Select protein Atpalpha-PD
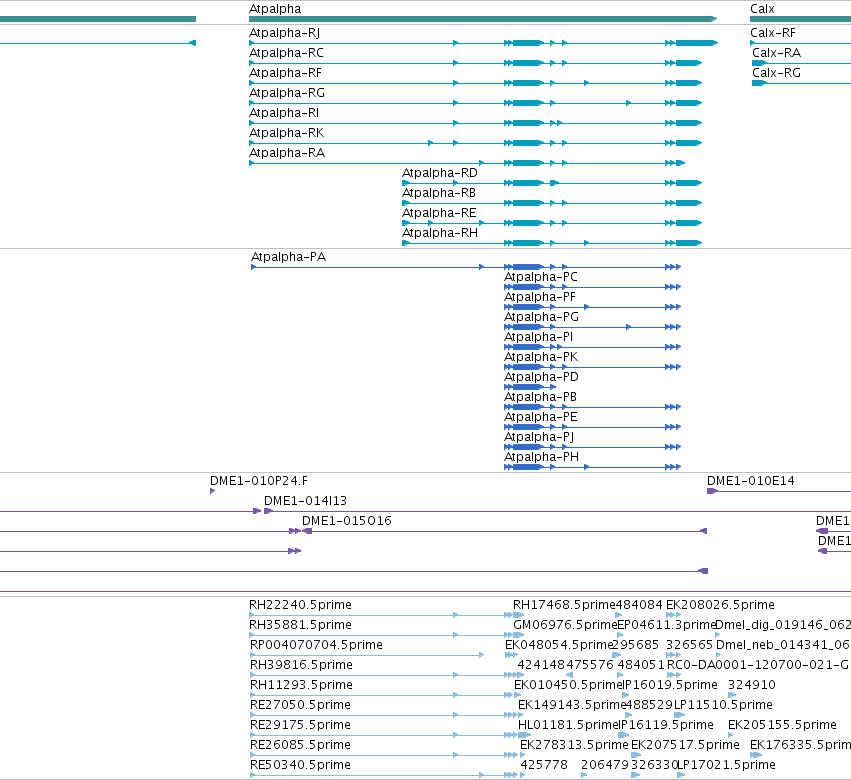 pos(541,377)
